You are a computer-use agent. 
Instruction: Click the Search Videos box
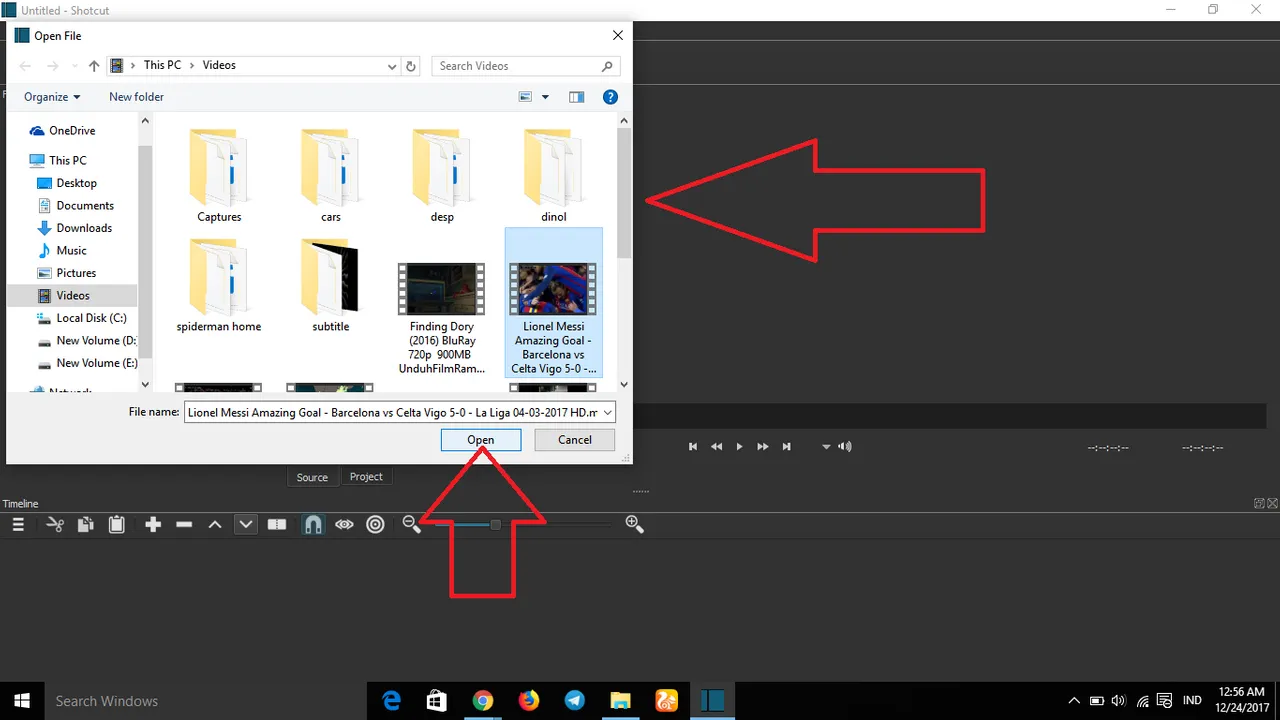(x=526, y=66)
